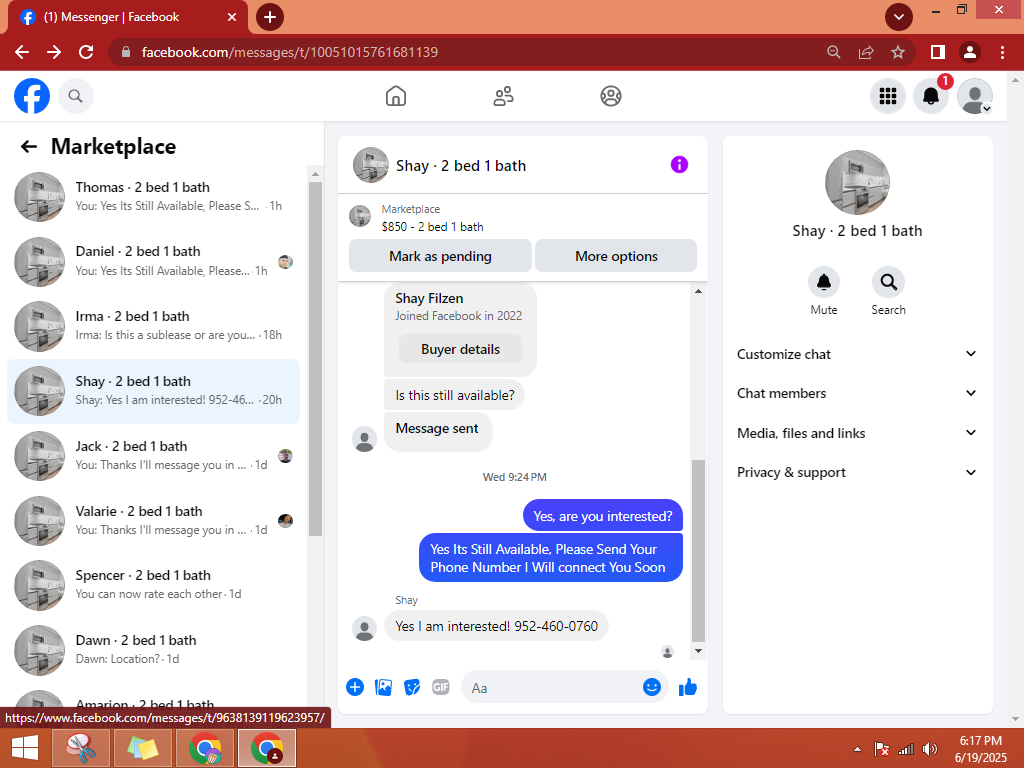Click the back arrow beside Marketplace
1024x768 pixels.
29,146
